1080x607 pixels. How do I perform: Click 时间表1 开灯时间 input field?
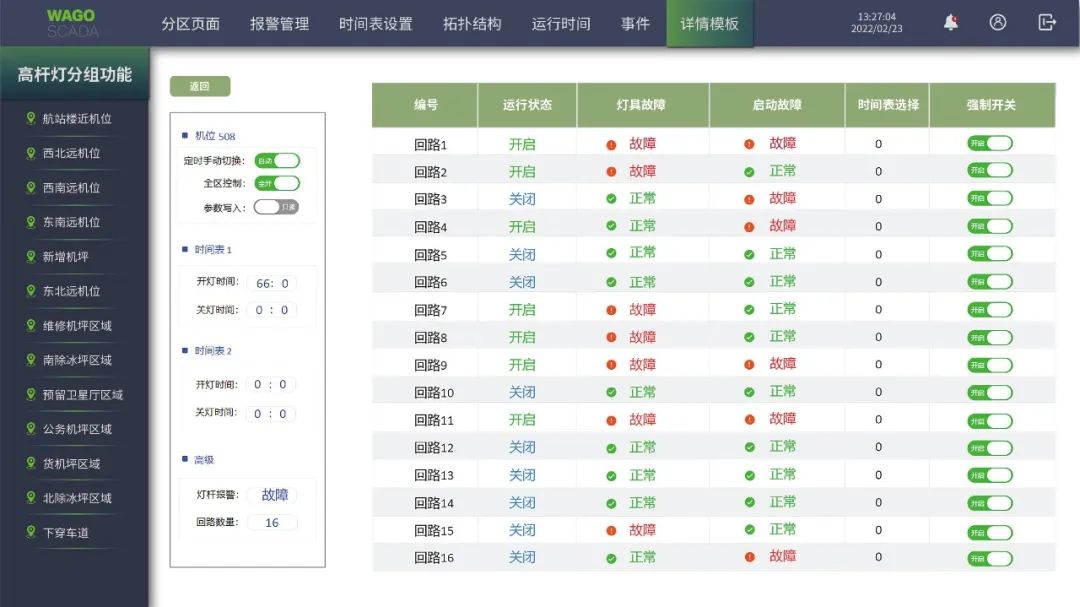pyautogui.click(x=271, y=283)
